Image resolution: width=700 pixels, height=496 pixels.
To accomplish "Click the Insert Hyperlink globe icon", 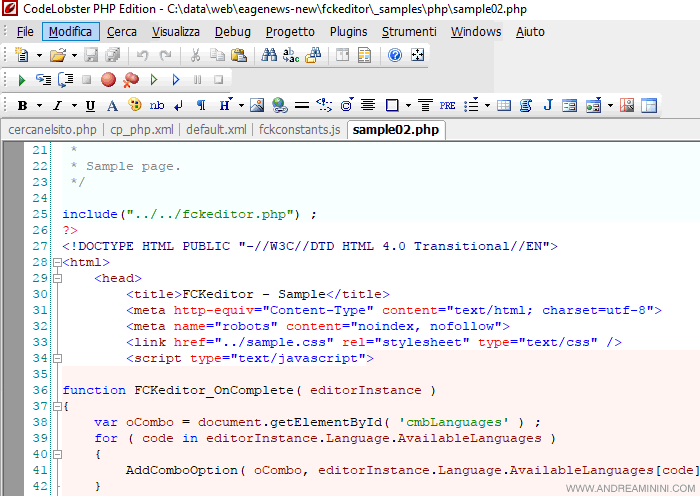I will click(x=279, y=106).
